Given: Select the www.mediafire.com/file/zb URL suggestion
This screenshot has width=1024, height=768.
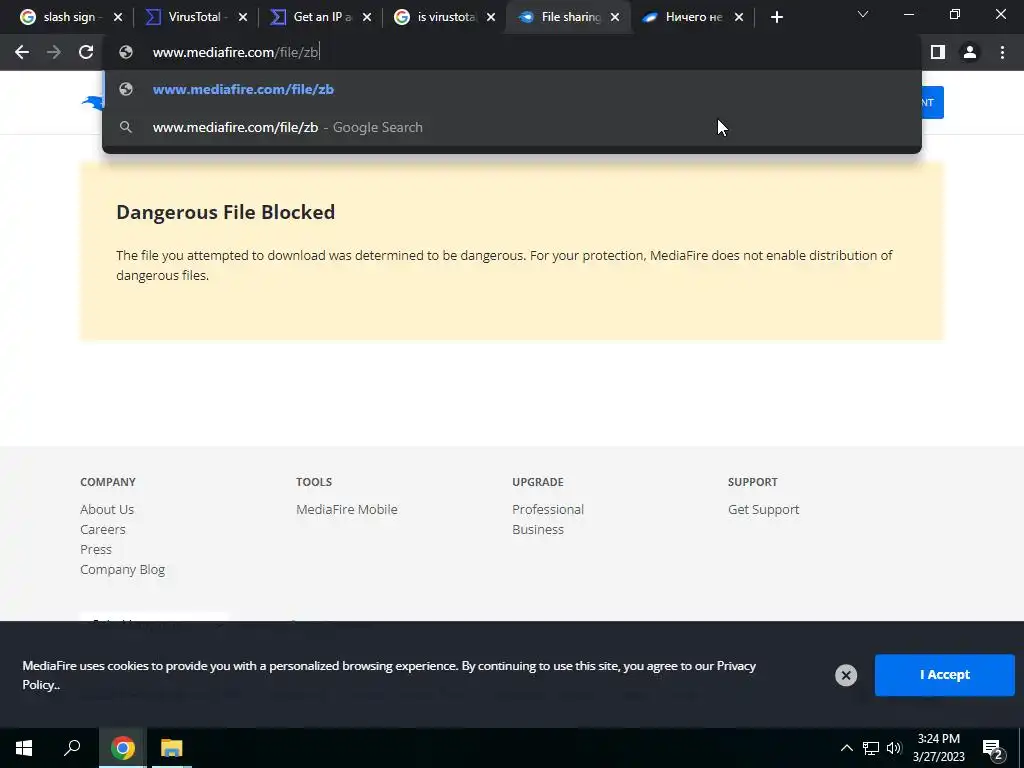Looking at the screenshot, I should tap(512, 89).
